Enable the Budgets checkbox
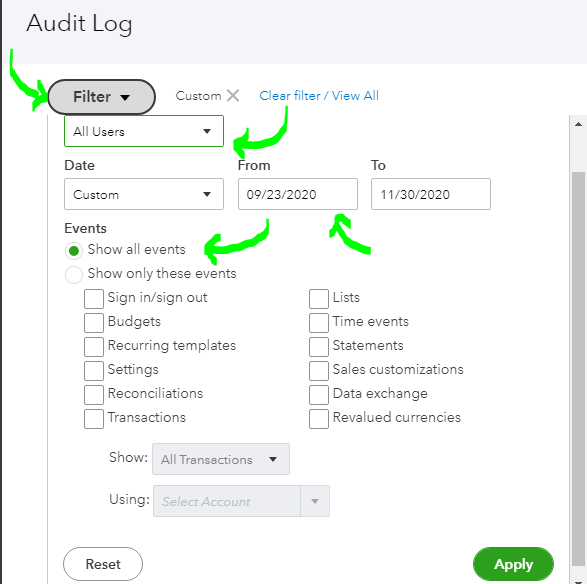Viewport: 587px width, 584px height. [94, 322]
